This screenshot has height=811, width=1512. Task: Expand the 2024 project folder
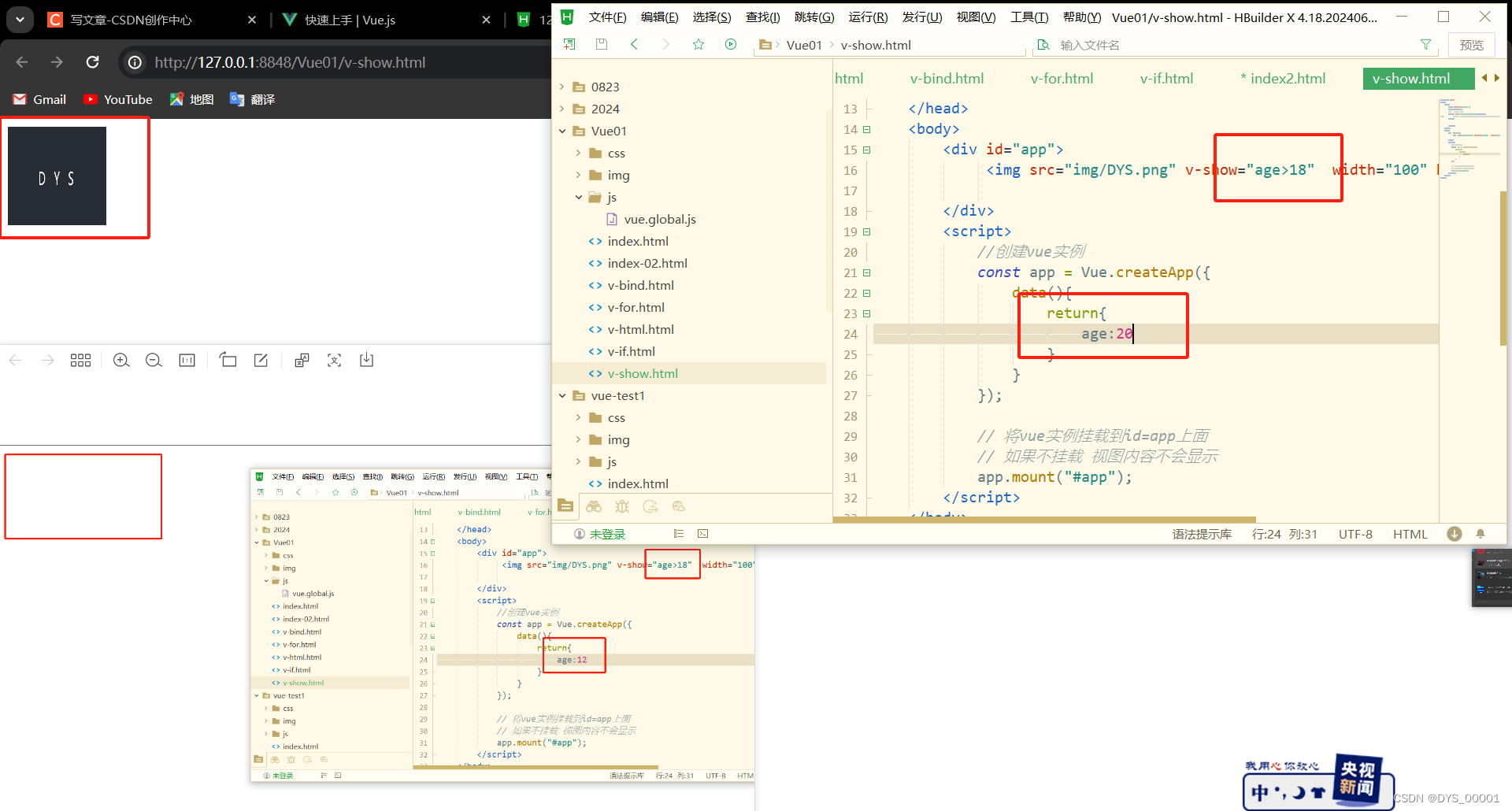tap(562, 109)
